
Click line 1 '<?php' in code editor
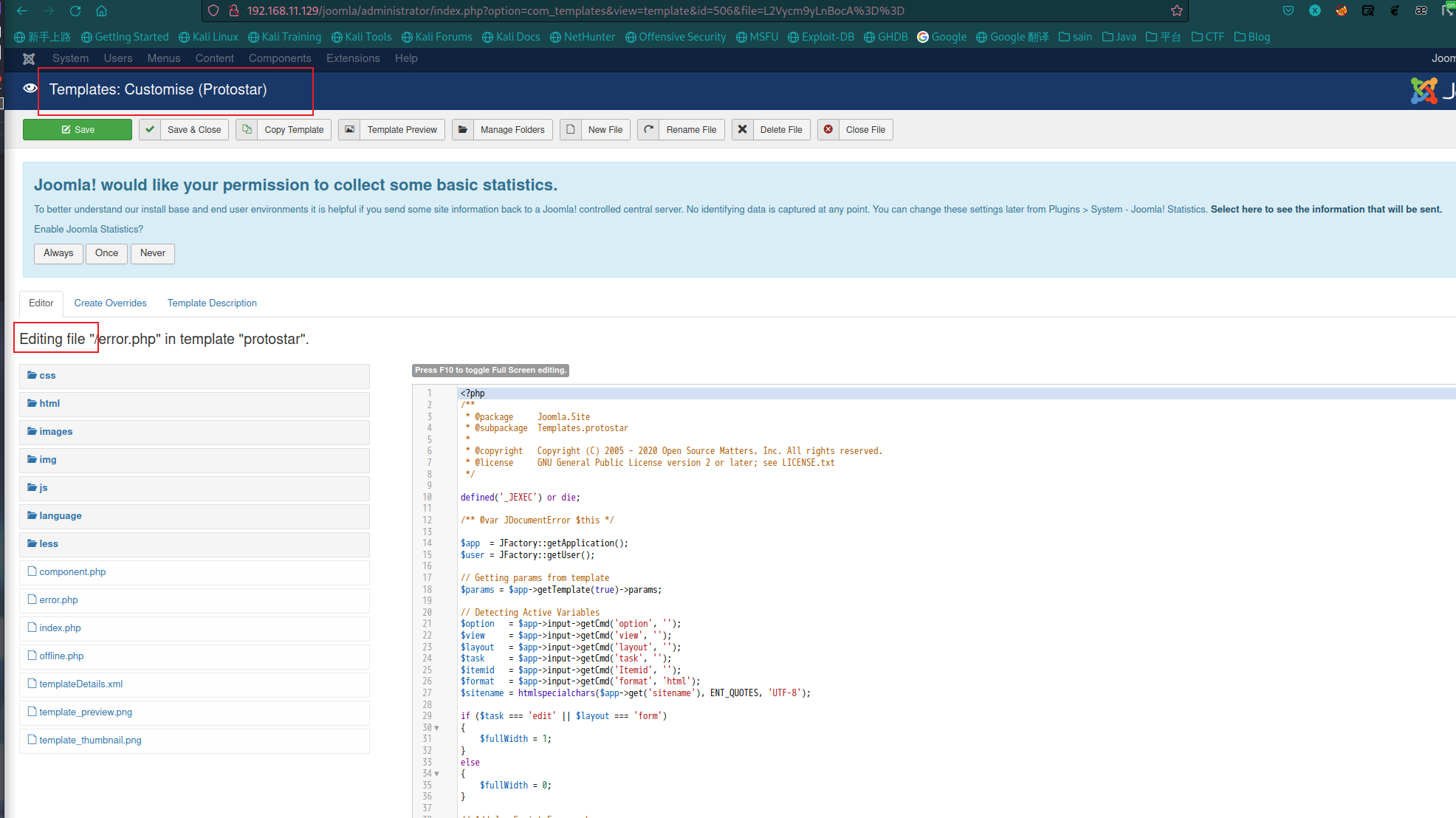pos(473,393)
